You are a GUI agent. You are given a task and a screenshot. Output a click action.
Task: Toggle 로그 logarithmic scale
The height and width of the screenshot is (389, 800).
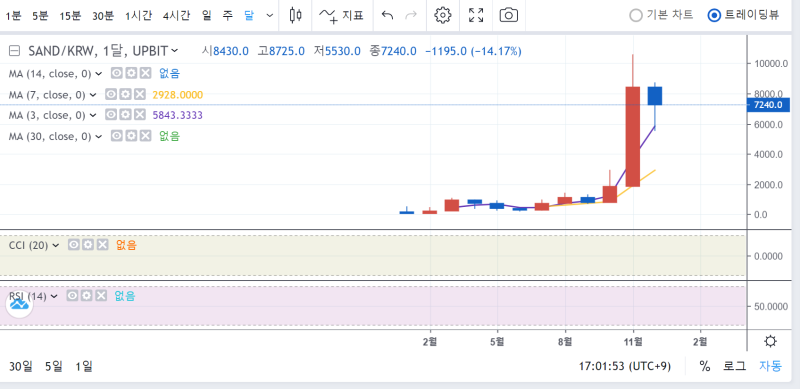pos(734,366)
